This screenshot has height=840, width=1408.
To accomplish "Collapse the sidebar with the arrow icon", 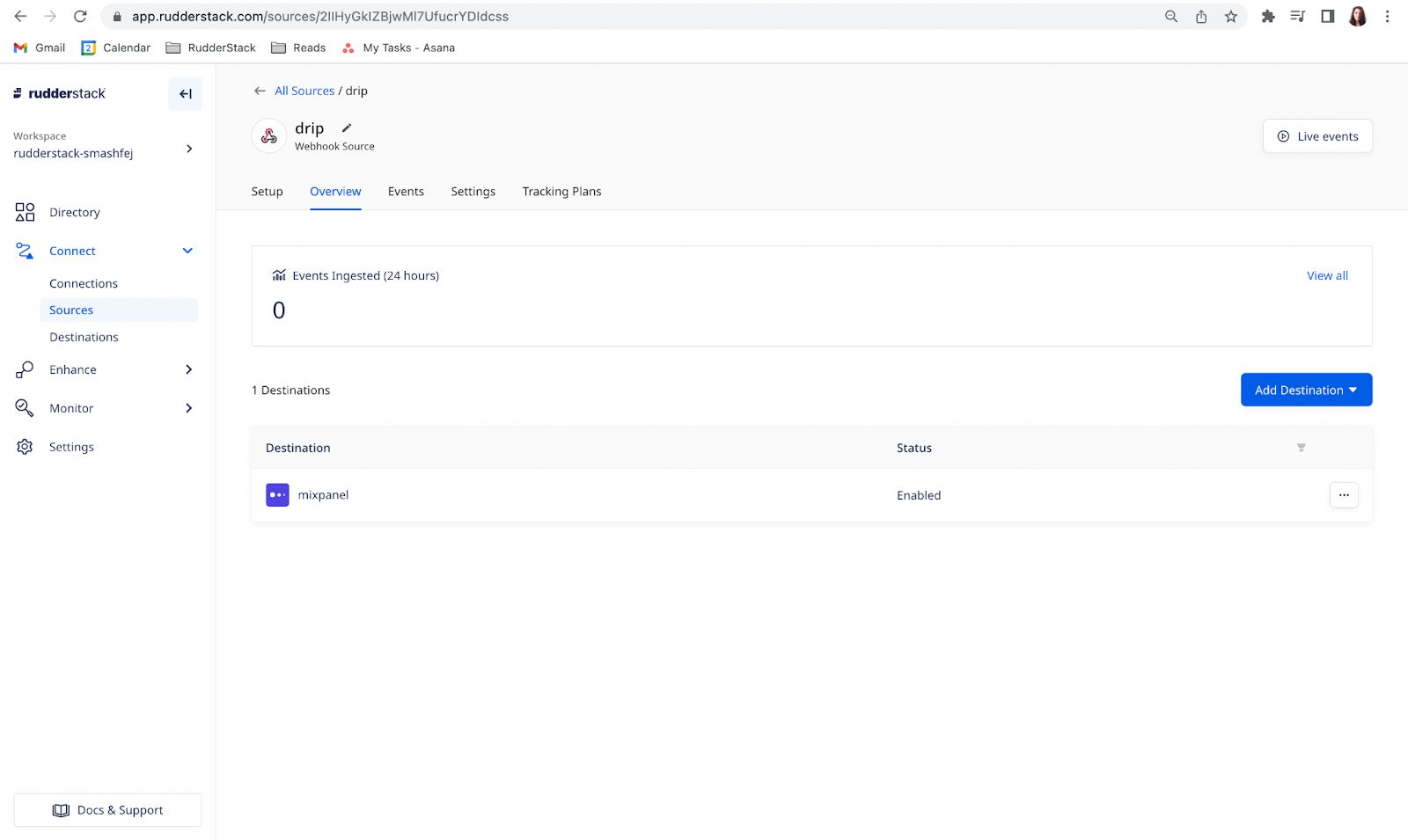I will [185, 94].
